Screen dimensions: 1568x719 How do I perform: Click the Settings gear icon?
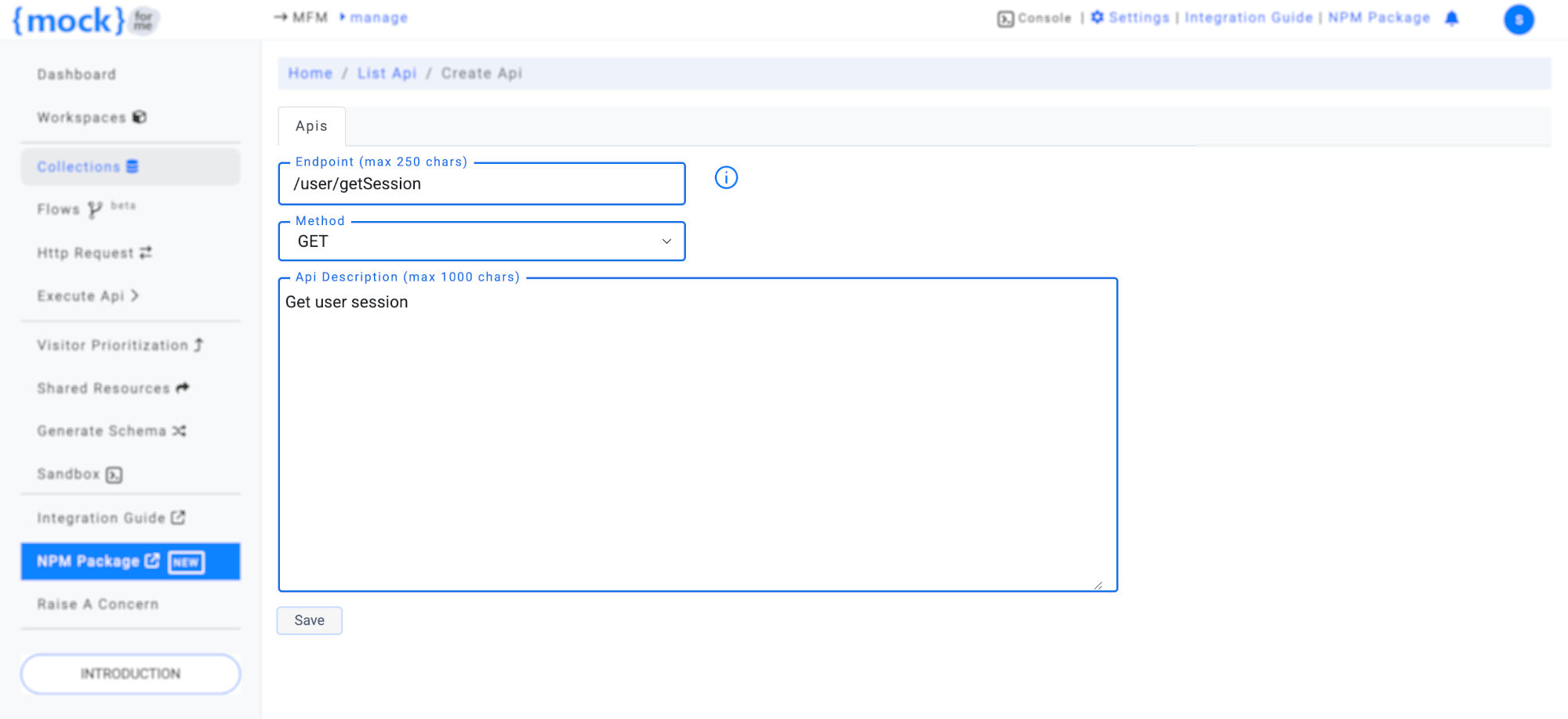click(x=1098, y=17)
